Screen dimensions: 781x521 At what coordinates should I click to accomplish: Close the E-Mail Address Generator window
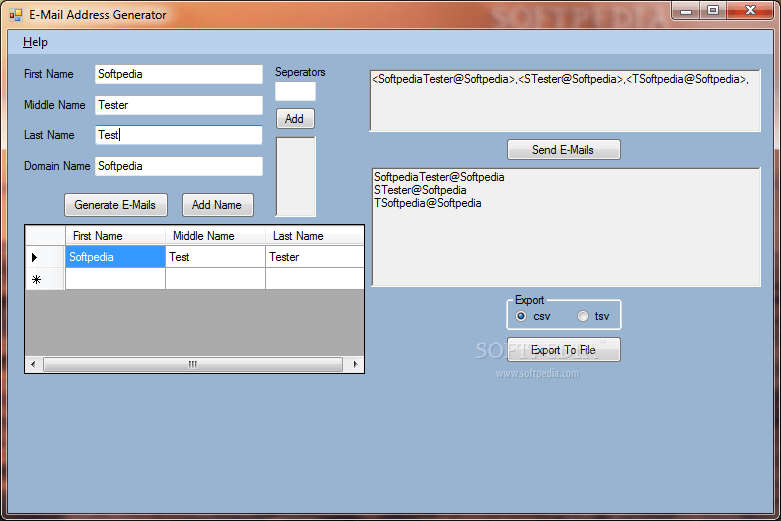click(x=750, y=10)
